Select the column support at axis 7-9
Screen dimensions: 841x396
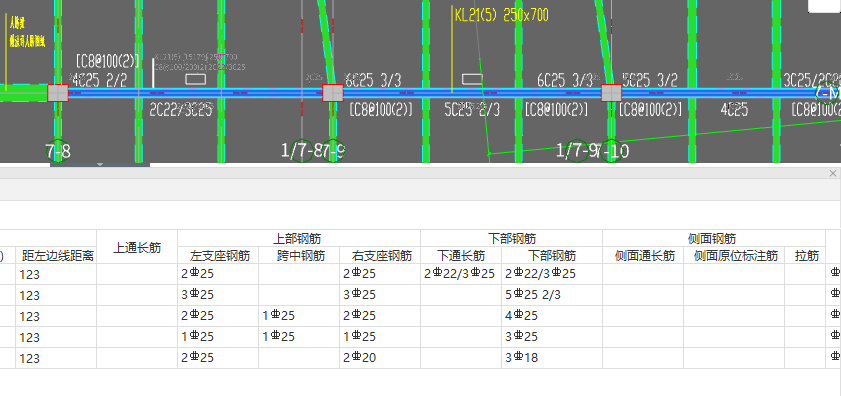click(x=333, y=93)
